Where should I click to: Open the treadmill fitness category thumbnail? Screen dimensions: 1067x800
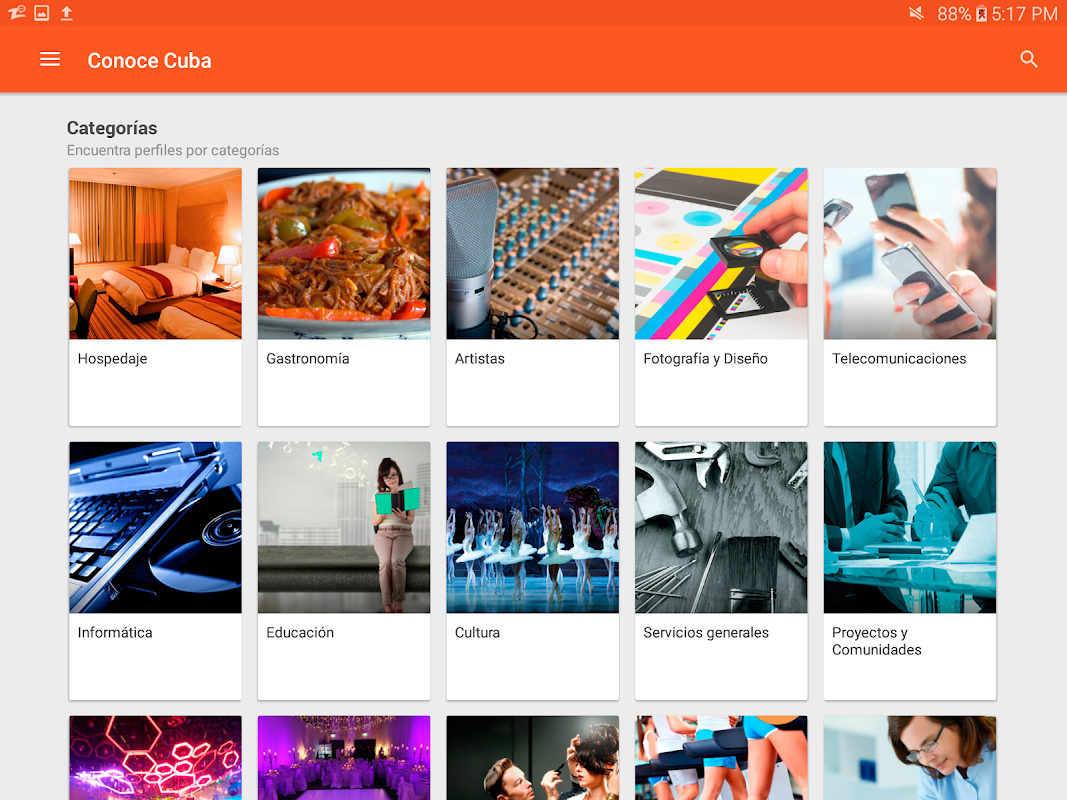tap(721, 758)
